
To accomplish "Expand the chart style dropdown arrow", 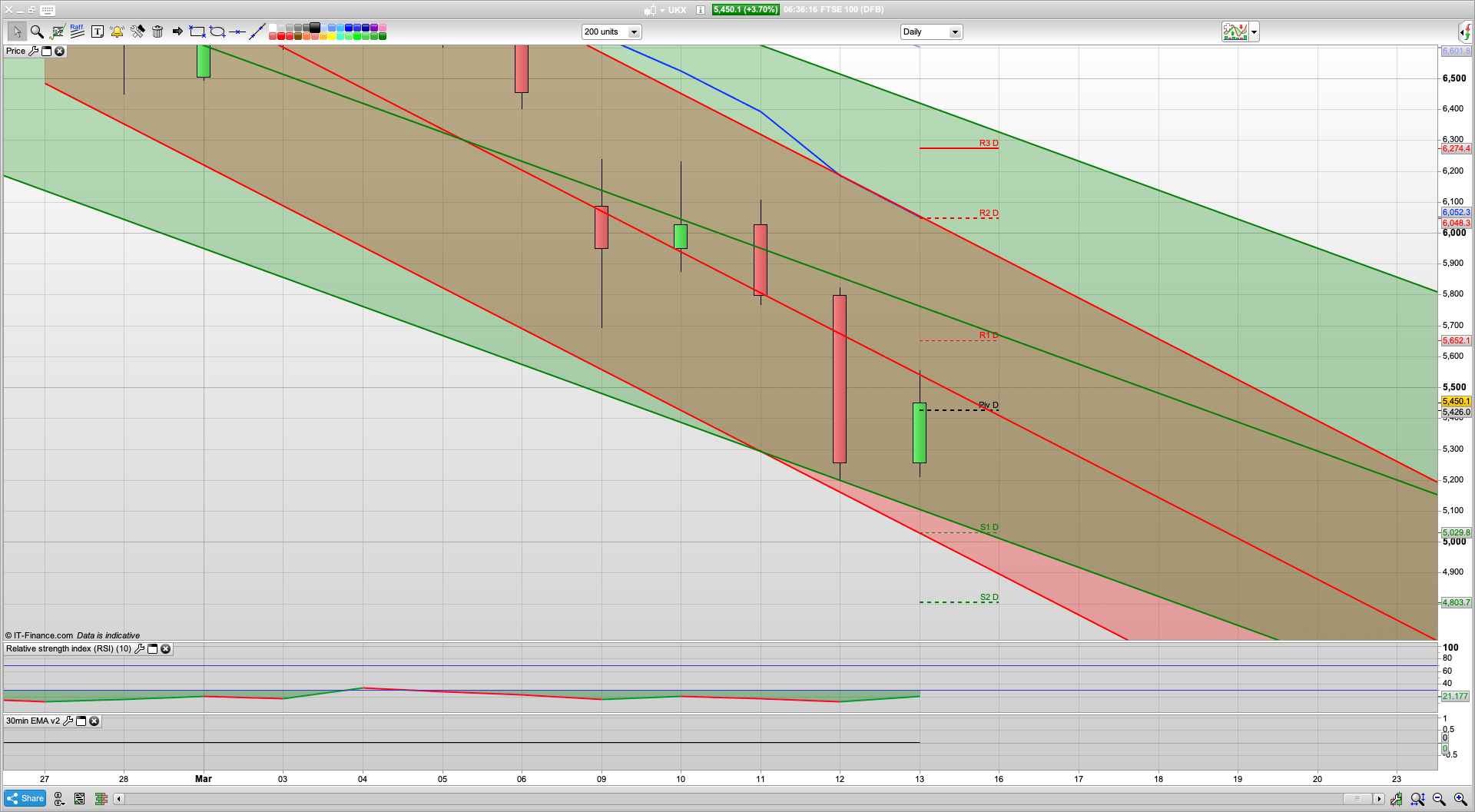I will coord(1254,32).
